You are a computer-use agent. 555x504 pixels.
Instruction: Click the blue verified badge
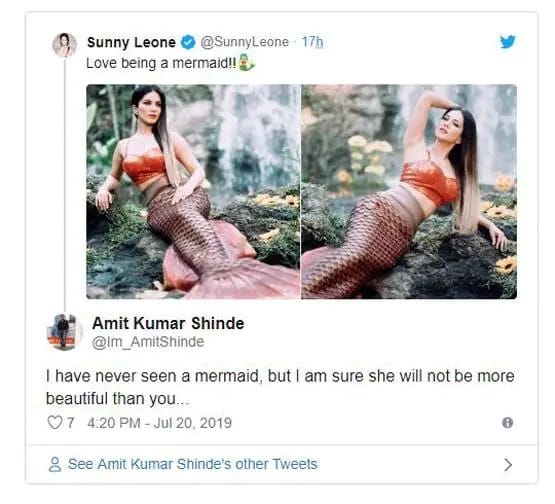tap(188, 42)
